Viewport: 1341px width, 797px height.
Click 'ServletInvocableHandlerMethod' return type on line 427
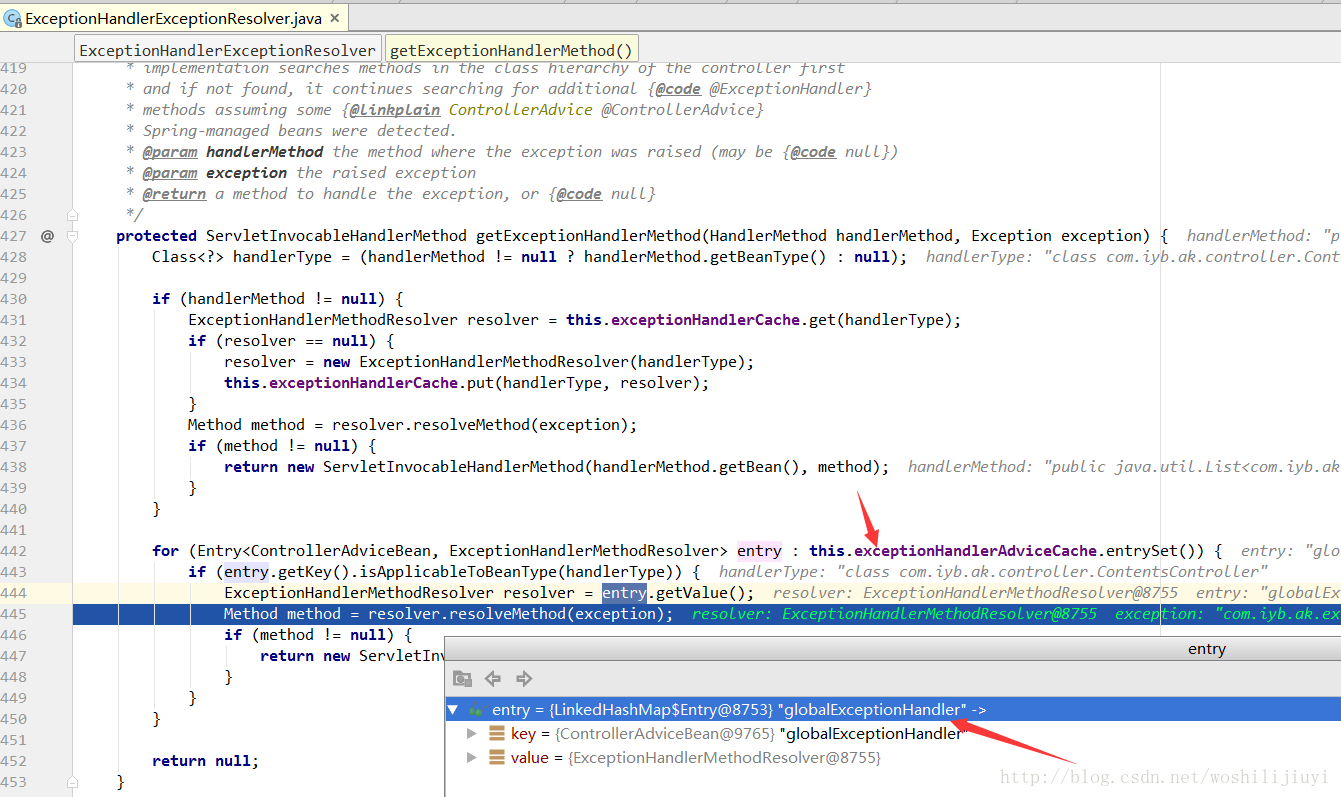tap(336, 236)
